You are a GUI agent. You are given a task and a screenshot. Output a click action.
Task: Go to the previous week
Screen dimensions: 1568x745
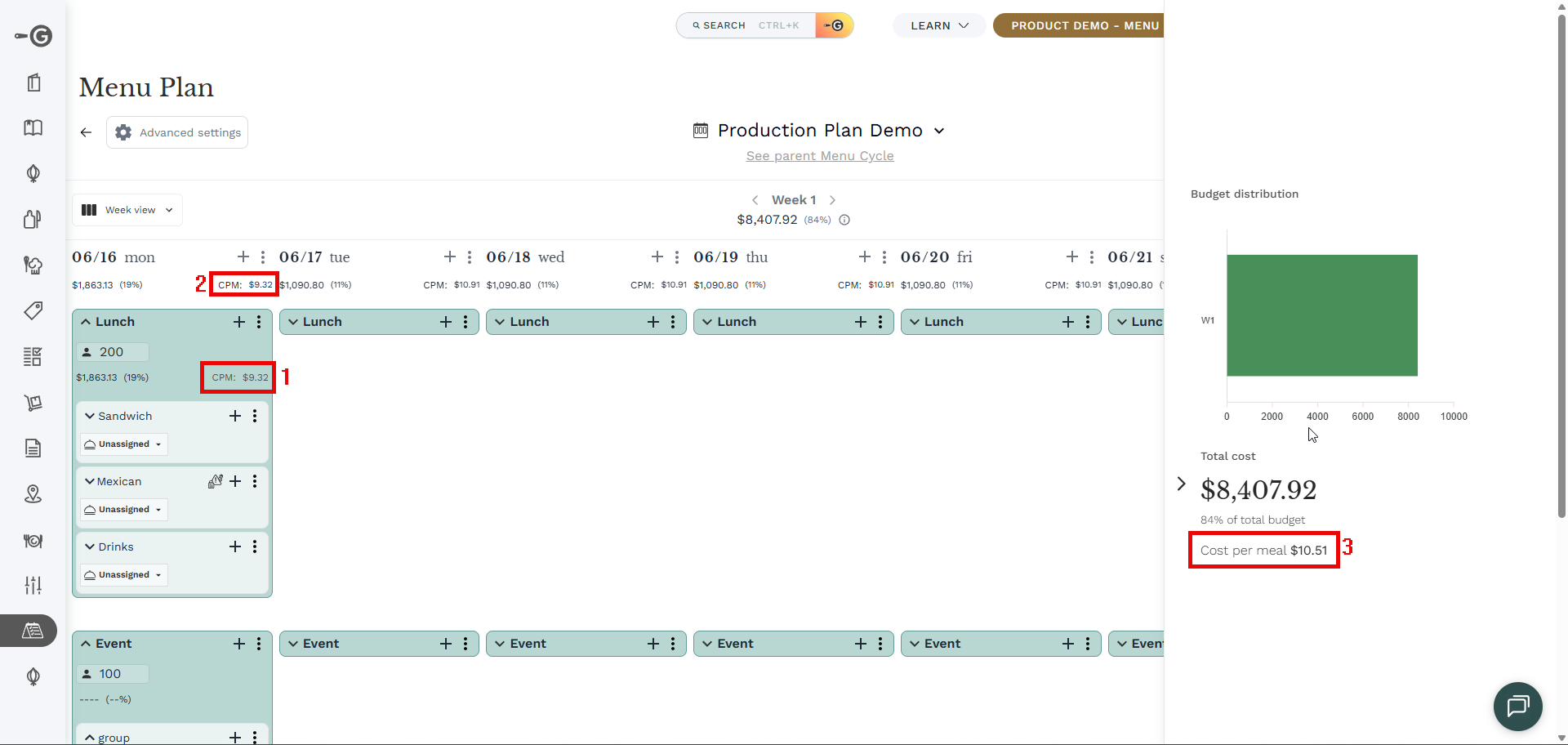pos(755,200)
